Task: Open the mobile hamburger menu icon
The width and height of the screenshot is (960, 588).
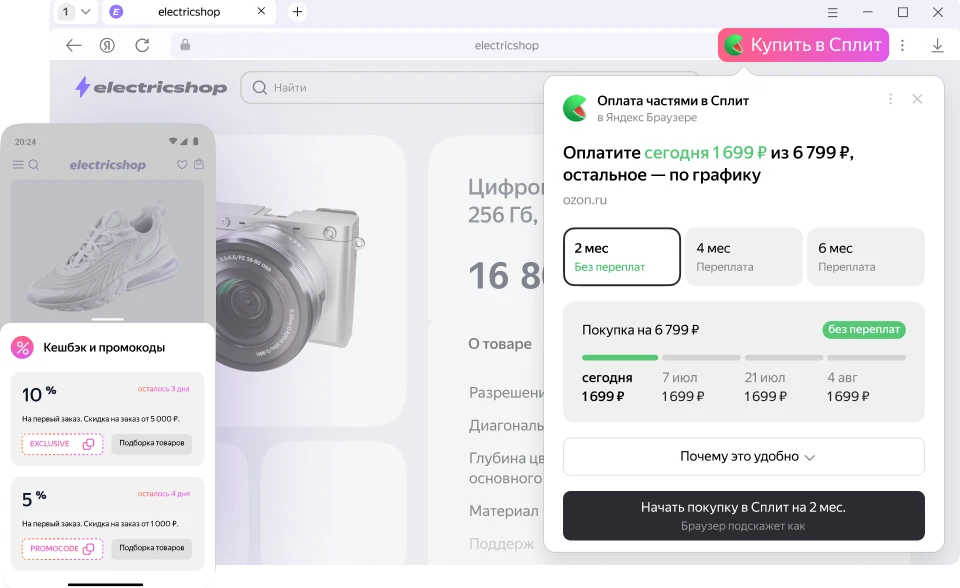Action: (18, 165)
